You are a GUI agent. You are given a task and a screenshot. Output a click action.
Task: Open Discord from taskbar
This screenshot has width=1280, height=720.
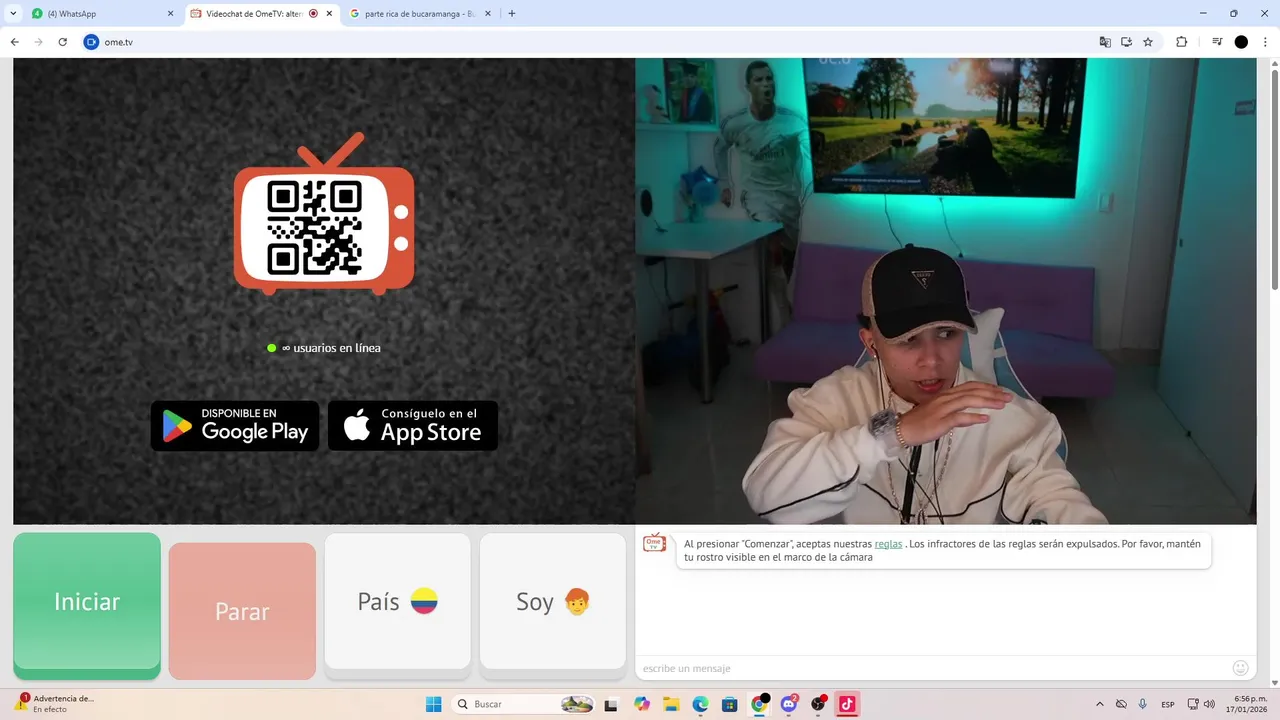(789, 704)
